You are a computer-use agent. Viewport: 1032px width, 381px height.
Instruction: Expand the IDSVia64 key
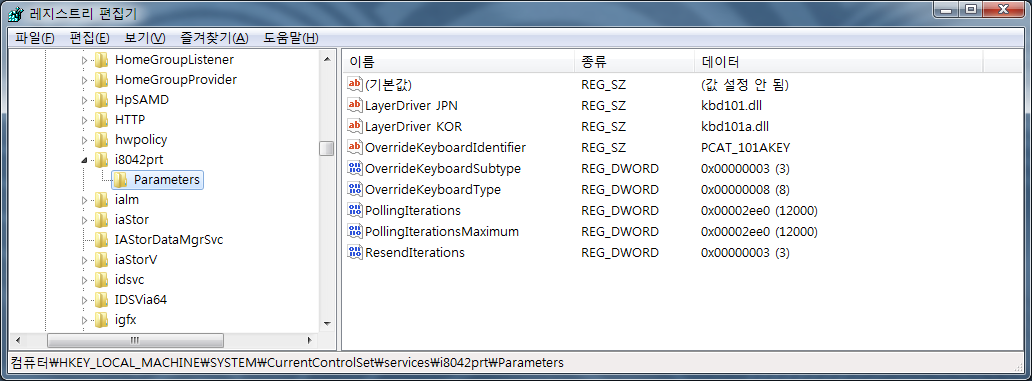84,300
